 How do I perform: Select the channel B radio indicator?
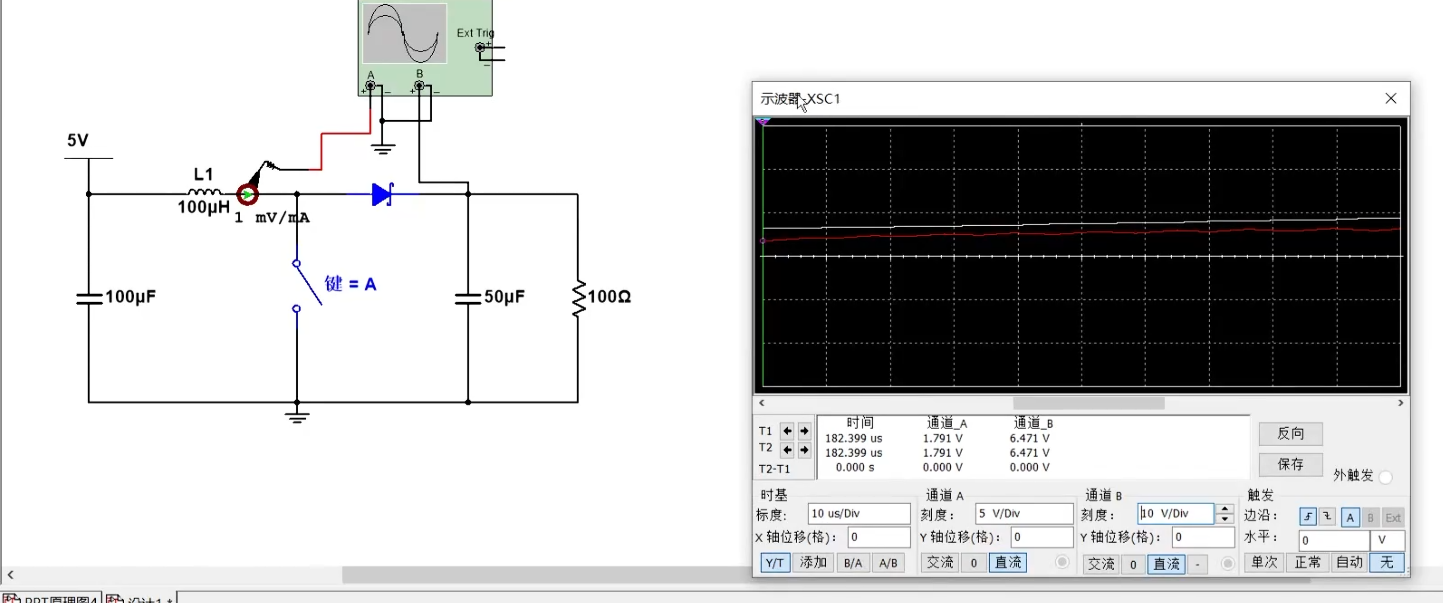(1228, 564)
